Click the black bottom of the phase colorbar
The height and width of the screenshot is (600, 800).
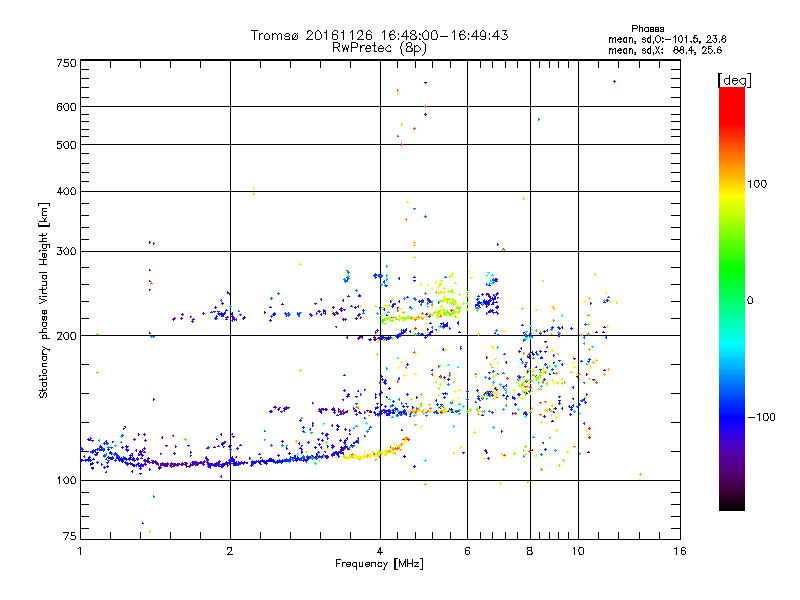click(x=732, y=506)
